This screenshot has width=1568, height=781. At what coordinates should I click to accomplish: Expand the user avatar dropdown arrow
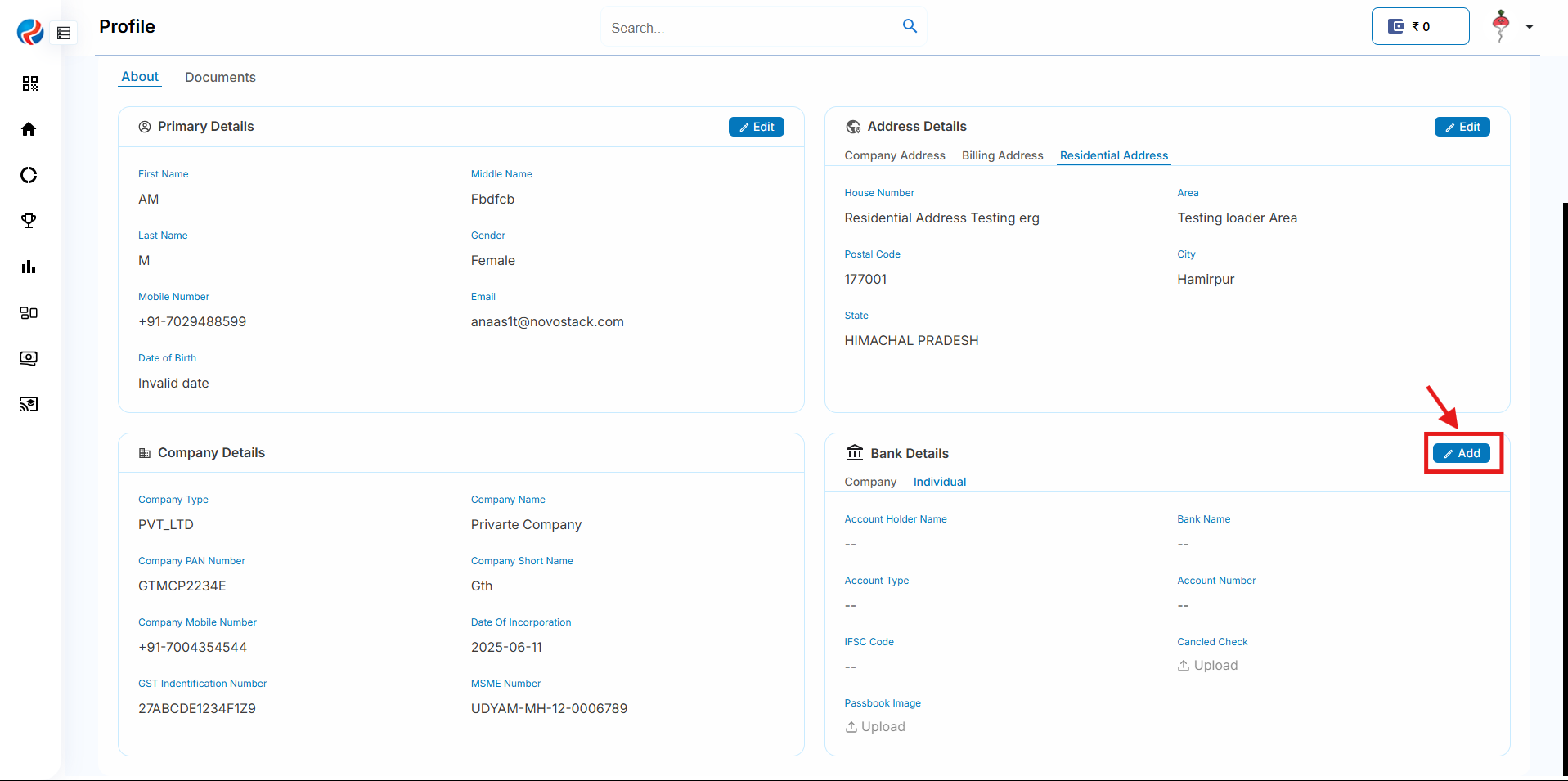point(1529,27)
